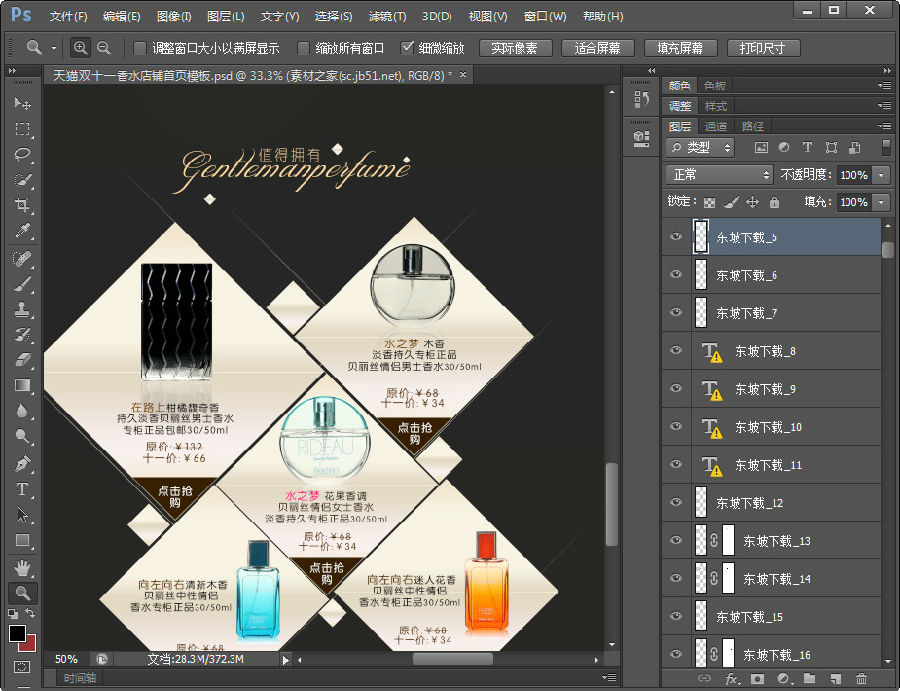The height and width of the screenshot is (691, 900).
Task: Enable 缩放所有窗口 checkbox
Action: pos(303,48)
